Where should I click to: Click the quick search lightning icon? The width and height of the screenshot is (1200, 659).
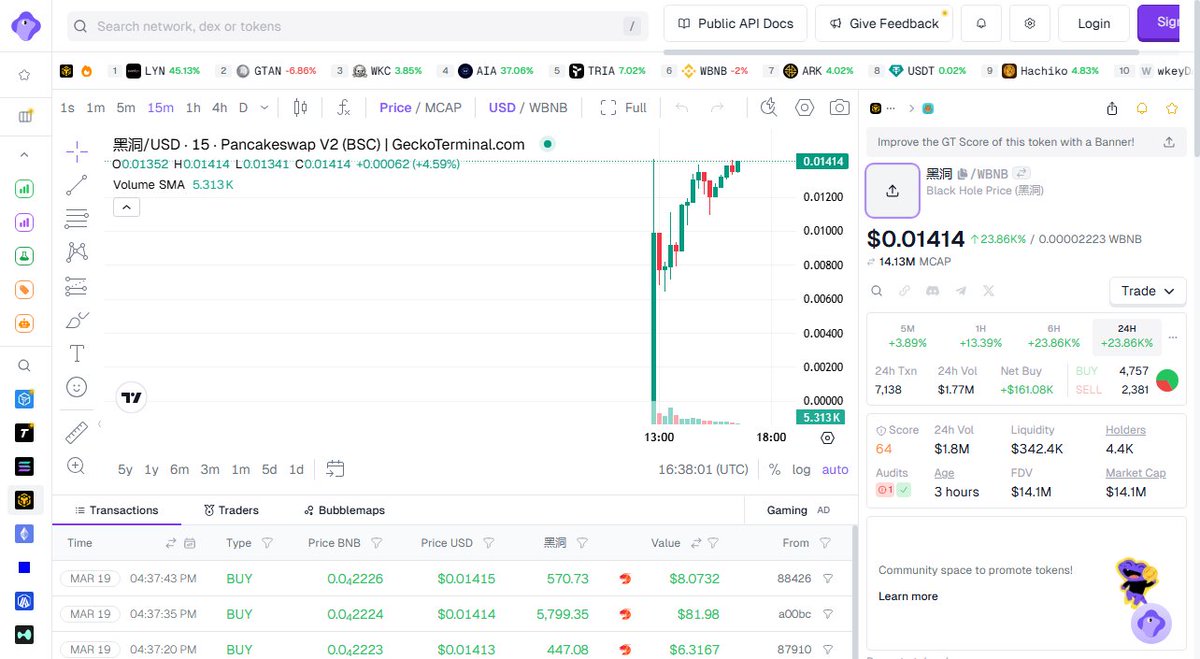click(769, 107)
